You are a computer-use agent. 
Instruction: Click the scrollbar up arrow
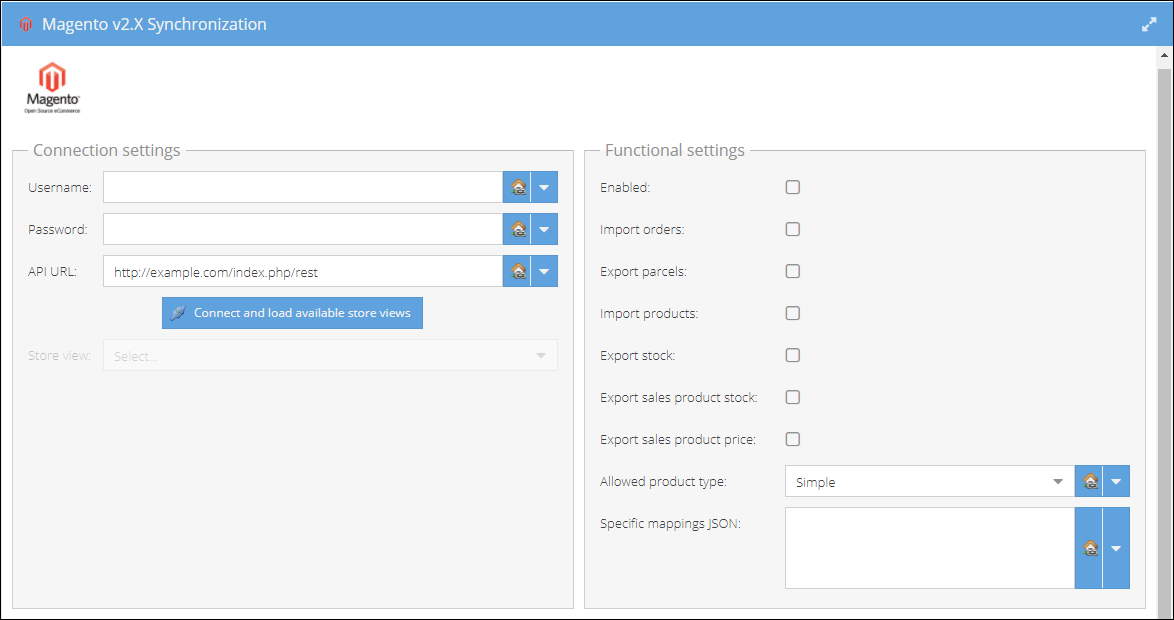tap(1164, 56)
